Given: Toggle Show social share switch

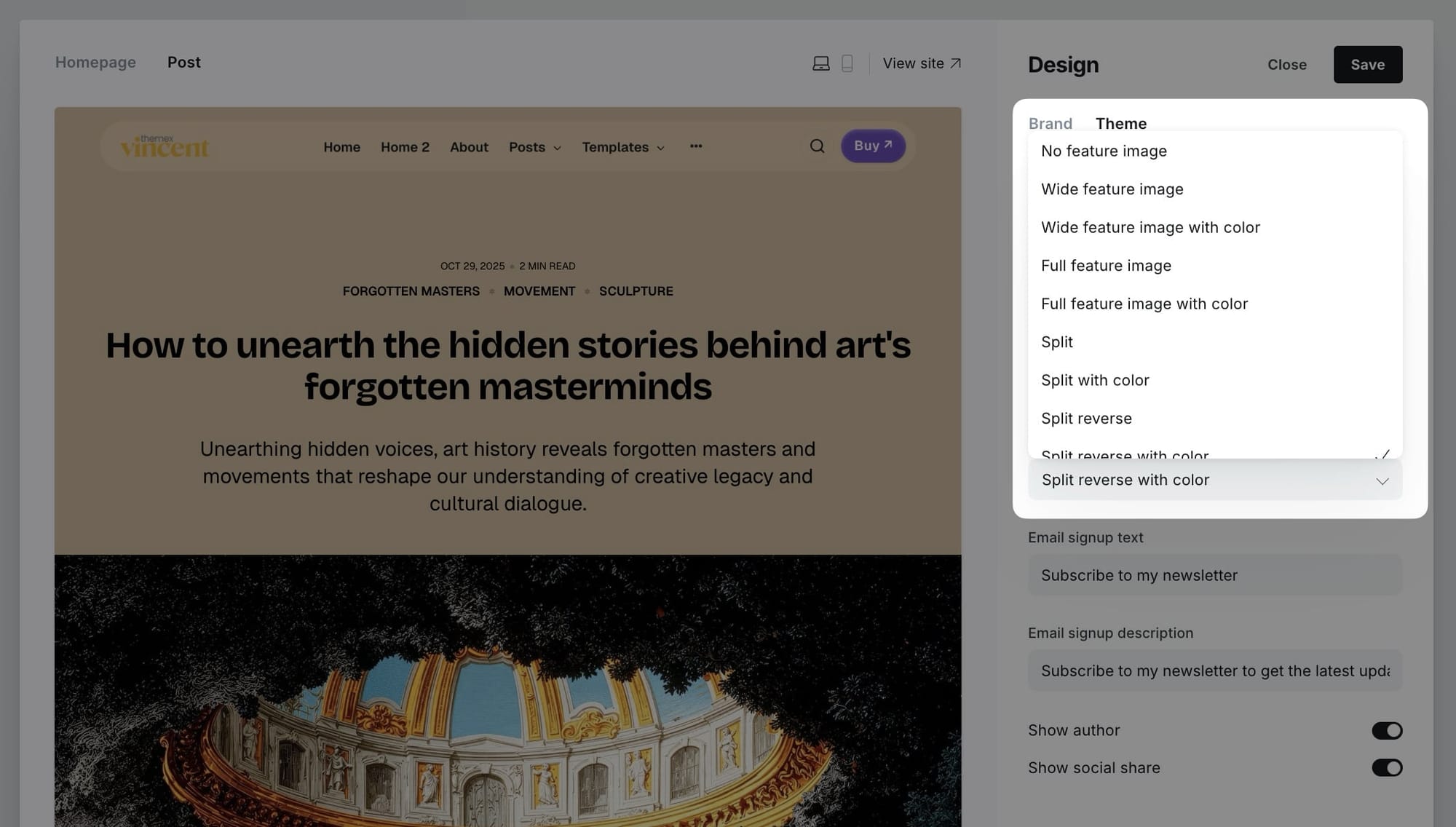Looking at the screenshot, I should pos(1386,767).
